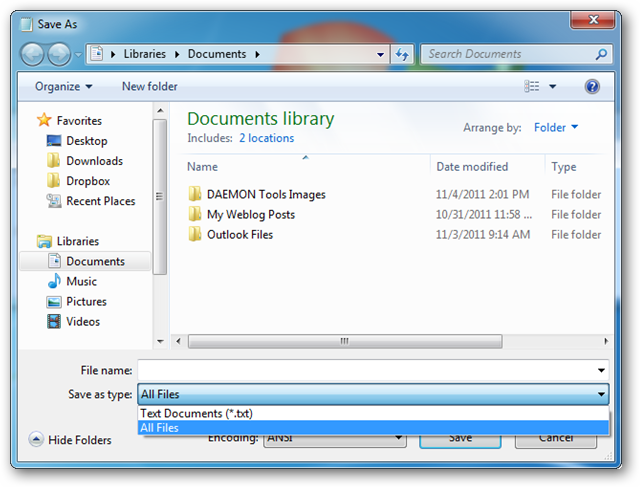Image resolution: width=640 pixels, height=487 pixels.
Task: Click the Favorites star icon
Action: click(x=44, y=120)
